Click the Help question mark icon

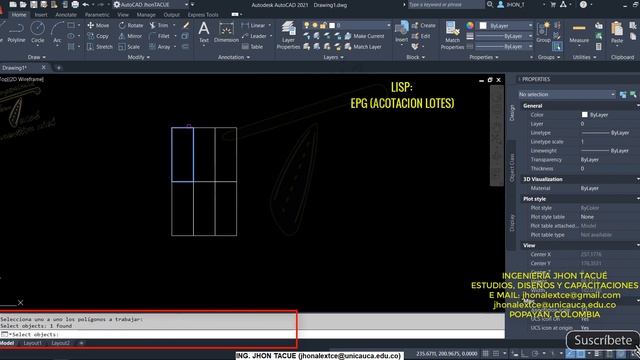click(x=583, y=4)
